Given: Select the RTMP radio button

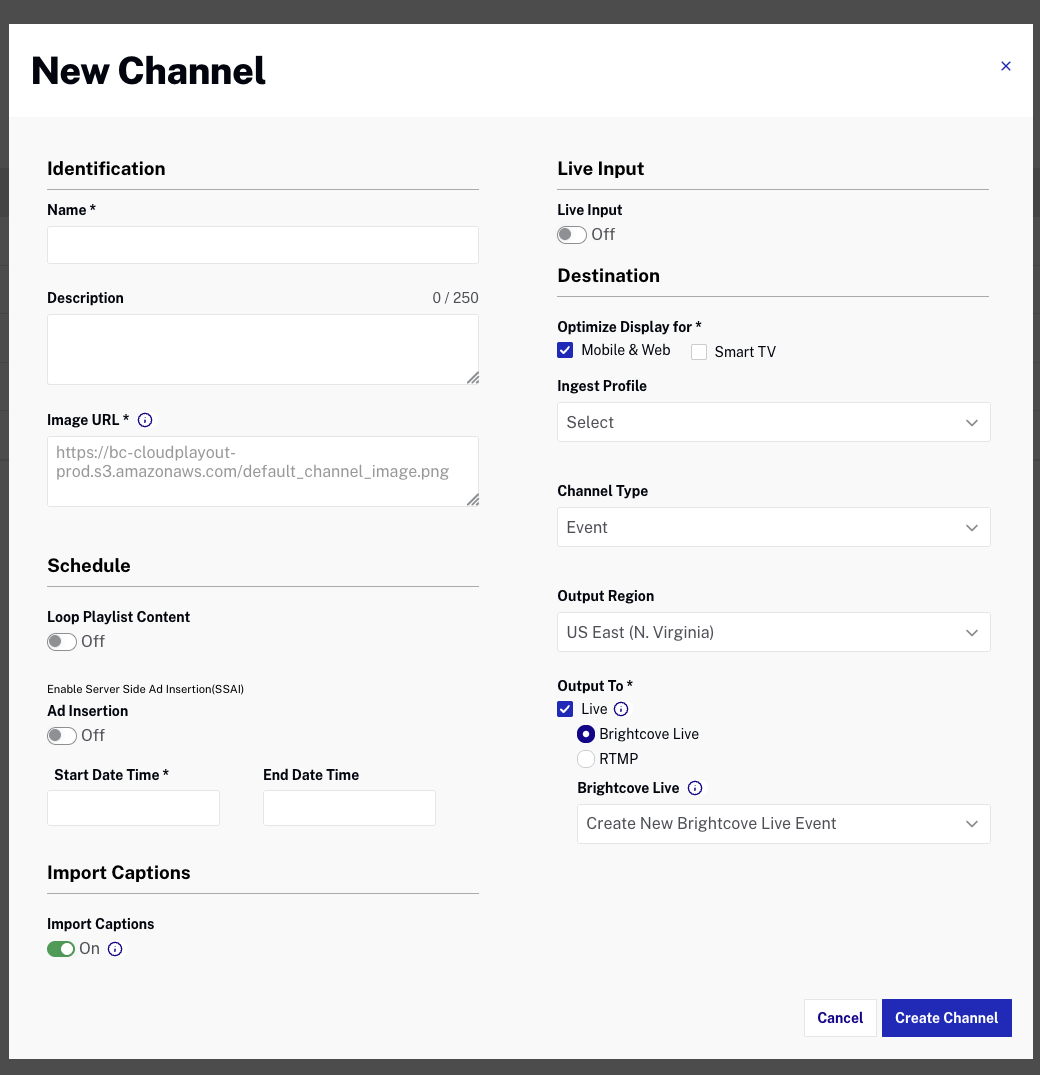Looking at the screenshot, I should pos(586,758).
